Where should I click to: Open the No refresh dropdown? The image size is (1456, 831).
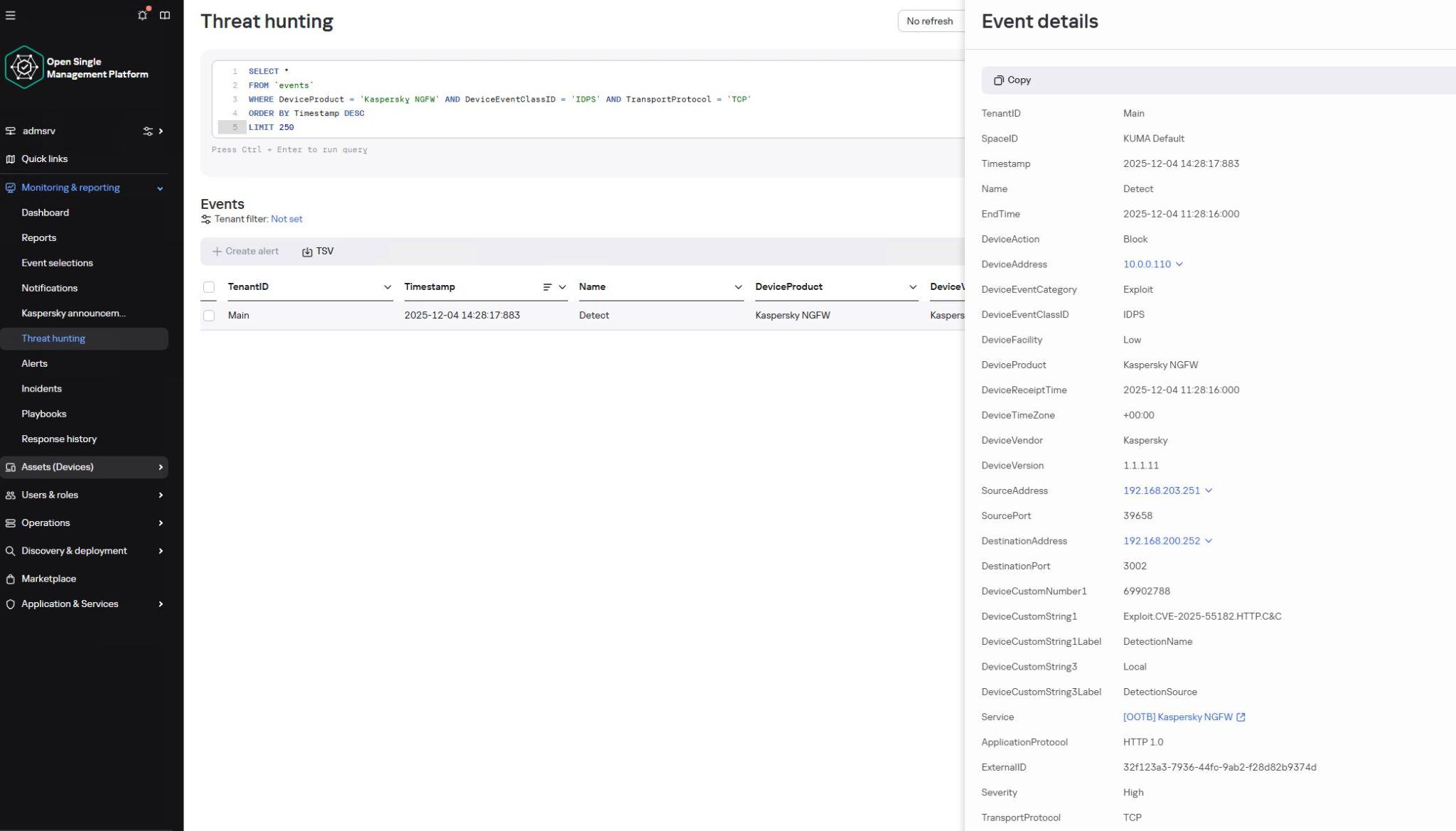coord(929,21)
